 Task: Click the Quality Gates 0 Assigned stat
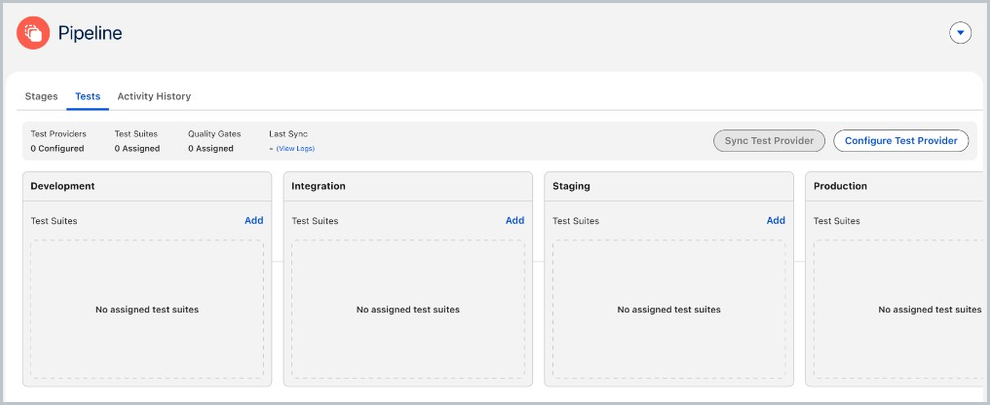[x=214, y=142]
